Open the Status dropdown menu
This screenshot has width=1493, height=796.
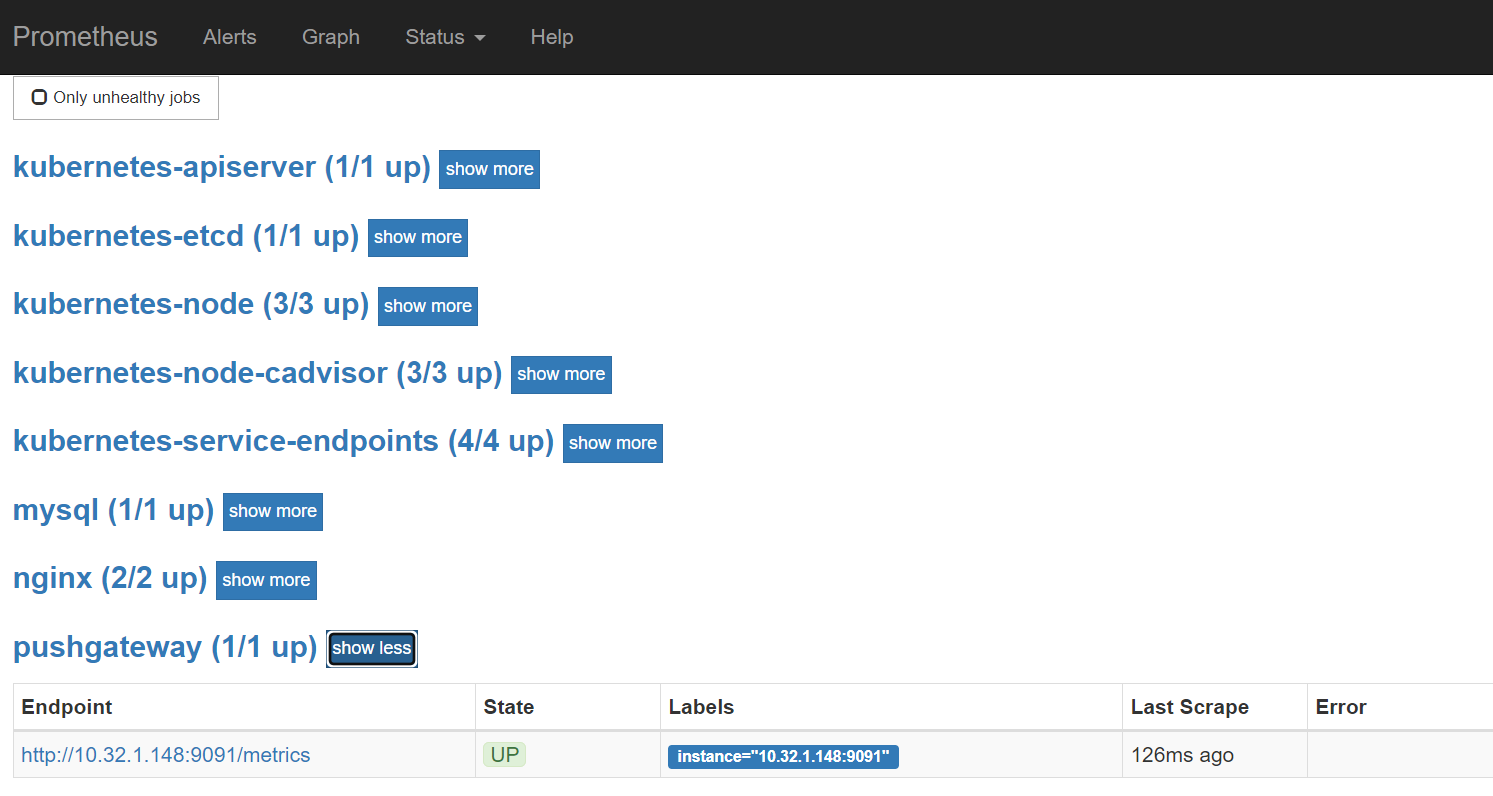[445, 37]
